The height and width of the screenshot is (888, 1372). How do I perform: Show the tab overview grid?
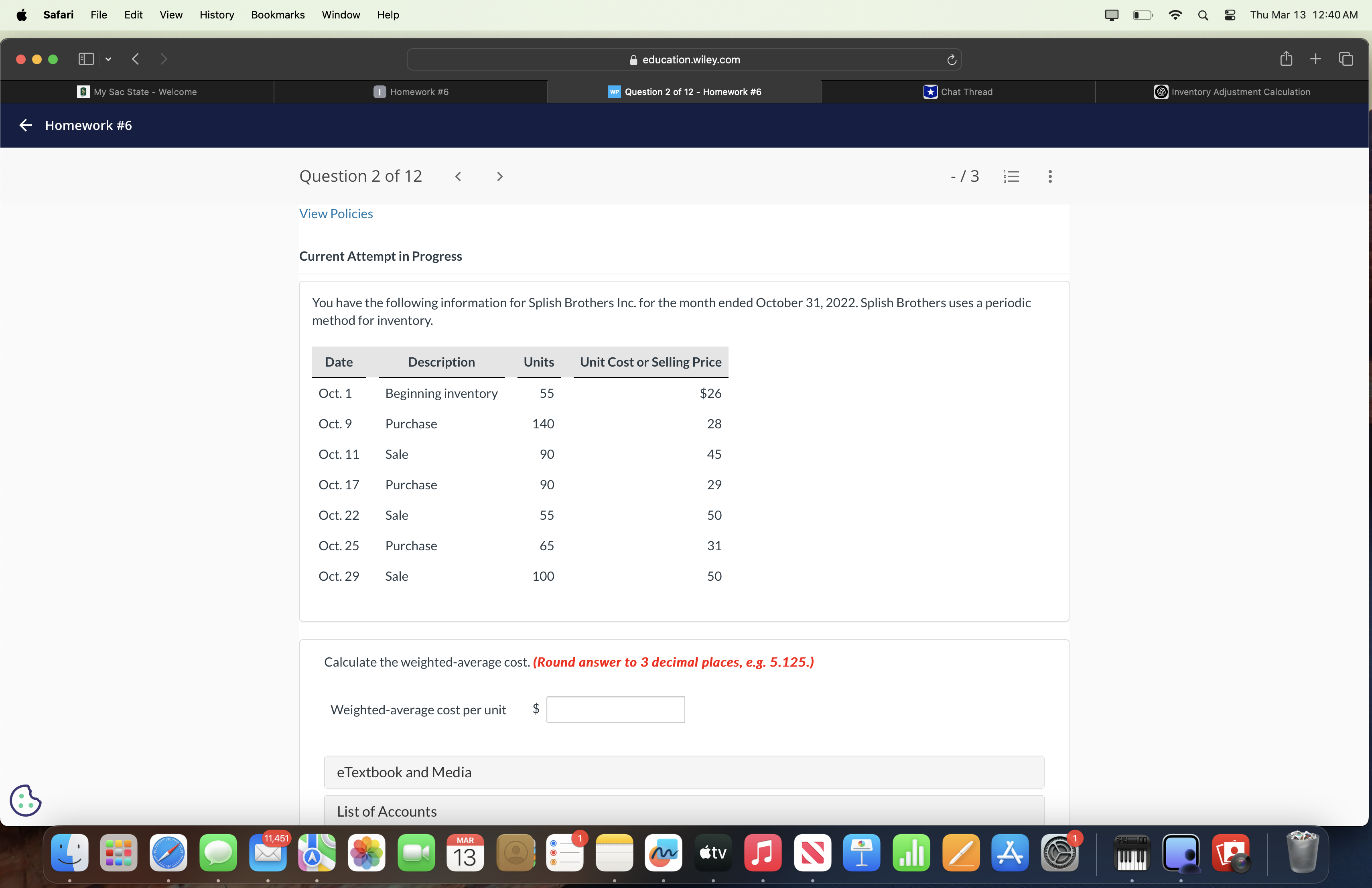pos(1347,59)
